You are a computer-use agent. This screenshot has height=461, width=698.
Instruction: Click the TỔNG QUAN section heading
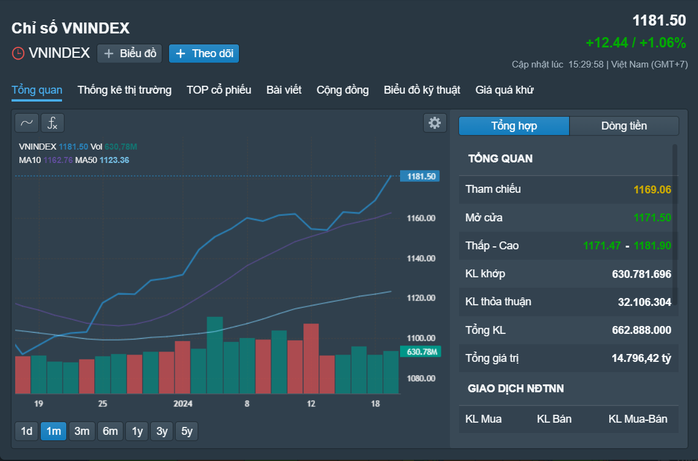tap(500, 159)
